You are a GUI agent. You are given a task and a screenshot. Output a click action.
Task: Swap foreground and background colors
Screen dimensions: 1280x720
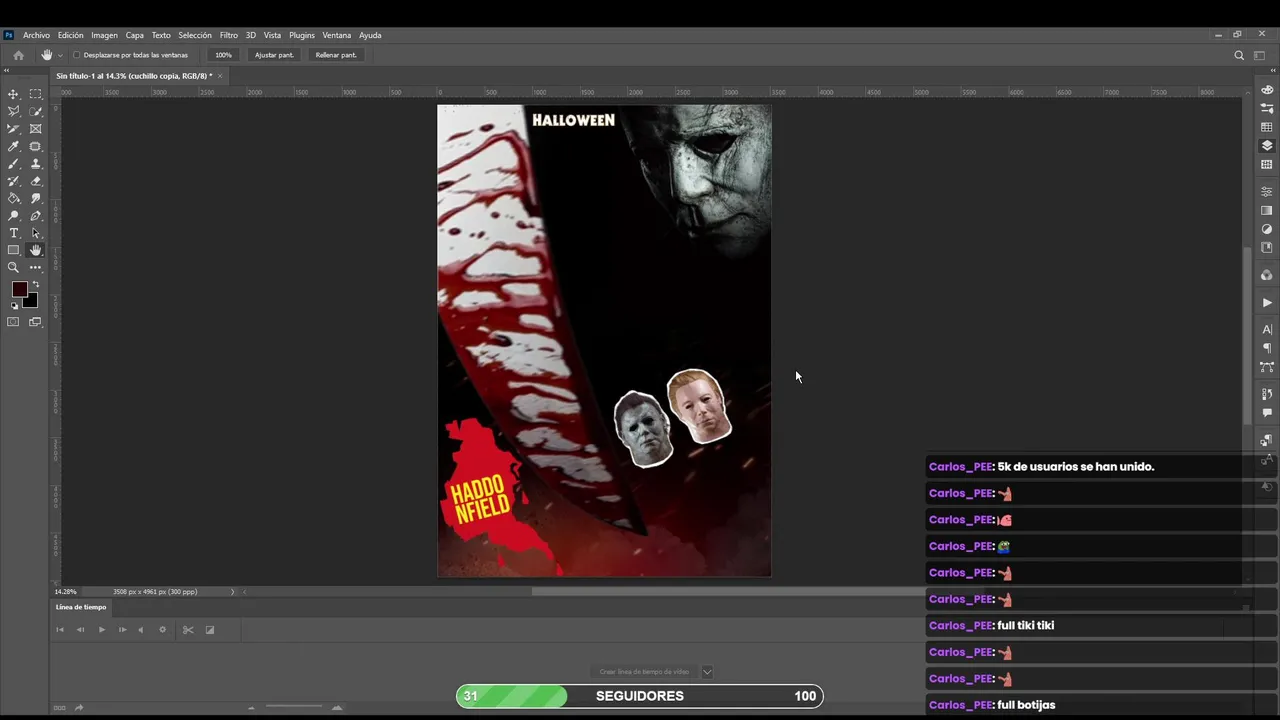pyautogui.click(x=36, y=284)
